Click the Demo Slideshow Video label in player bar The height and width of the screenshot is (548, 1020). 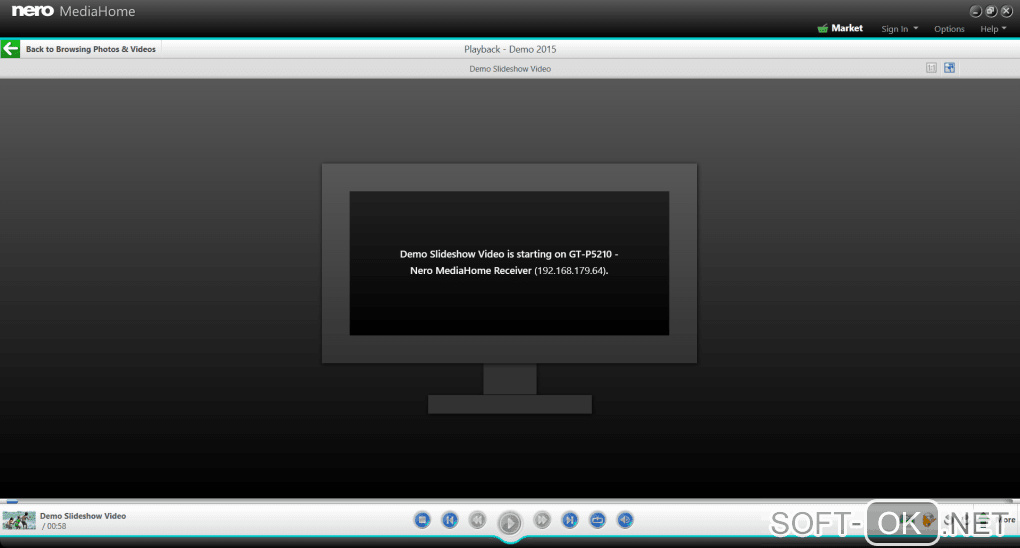[83, 516]
